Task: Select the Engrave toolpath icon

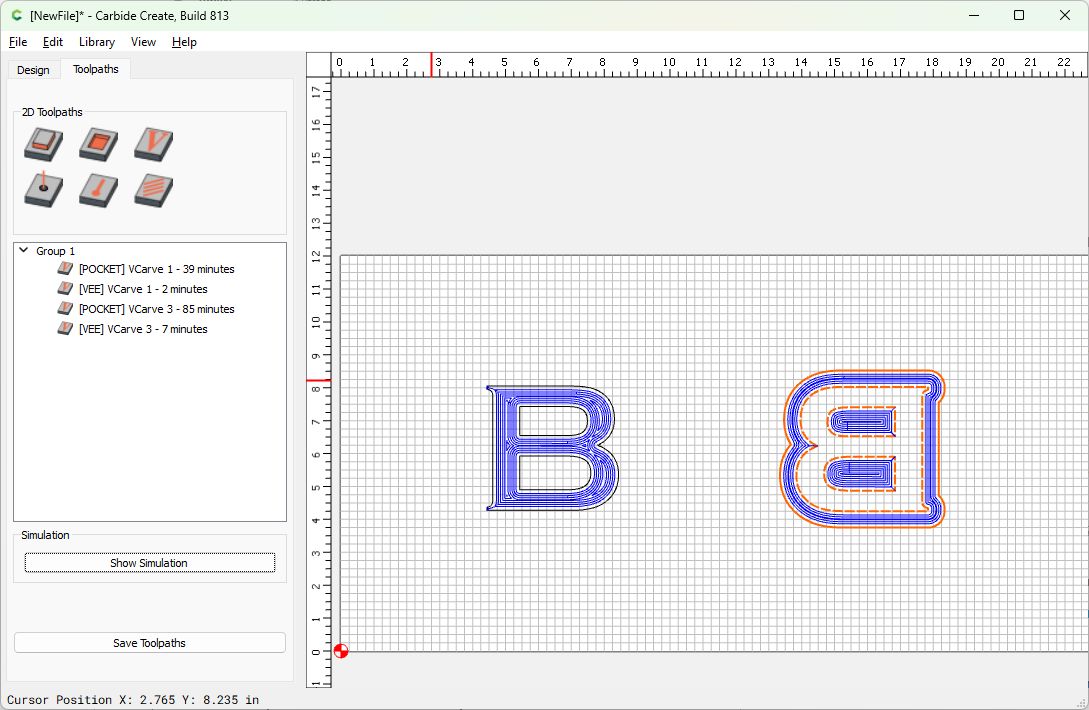Action: tap(99, 190)
